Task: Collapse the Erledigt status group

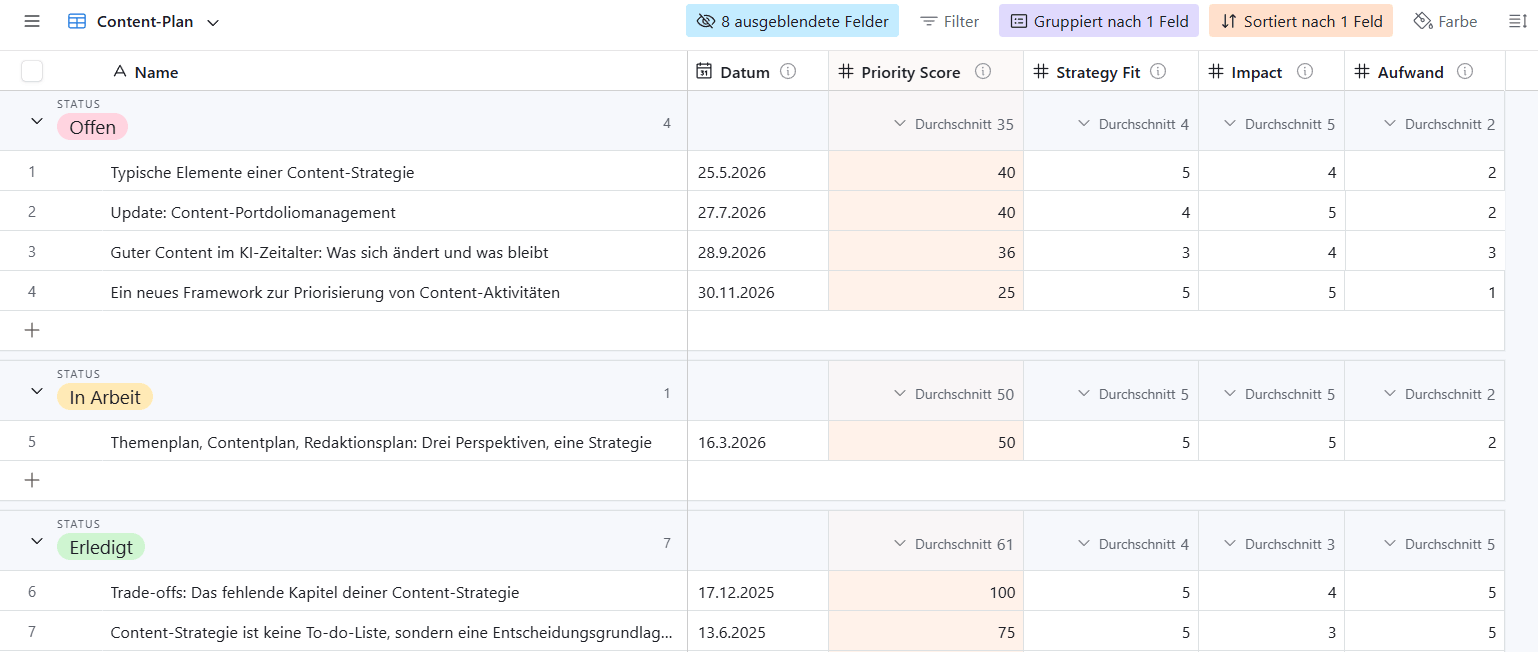Action: [x=37, y=542]
